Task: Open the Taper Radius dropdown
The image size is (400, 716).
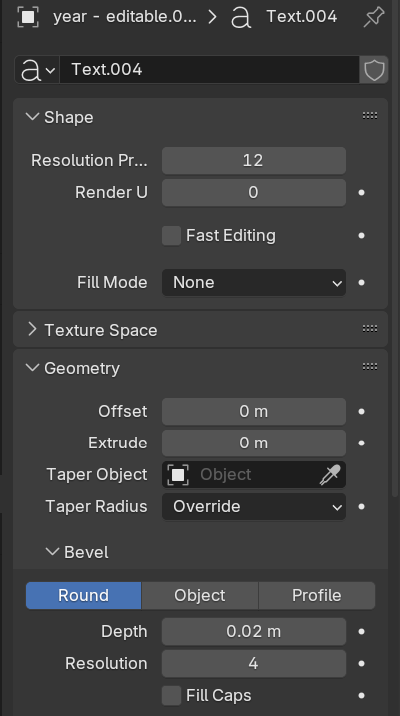Action: click(254, 507)
